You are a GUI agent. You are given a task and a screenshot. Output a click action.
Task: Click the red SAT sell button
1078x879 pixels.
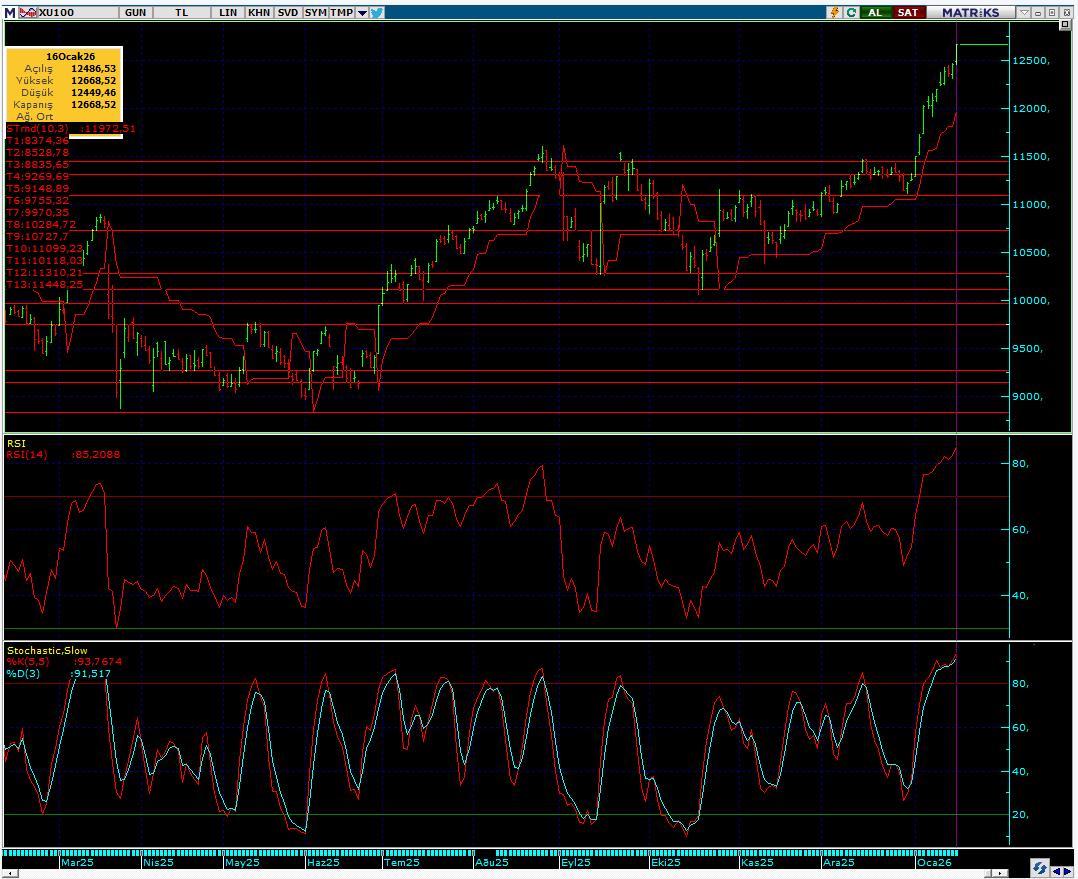tap(908, 12)
